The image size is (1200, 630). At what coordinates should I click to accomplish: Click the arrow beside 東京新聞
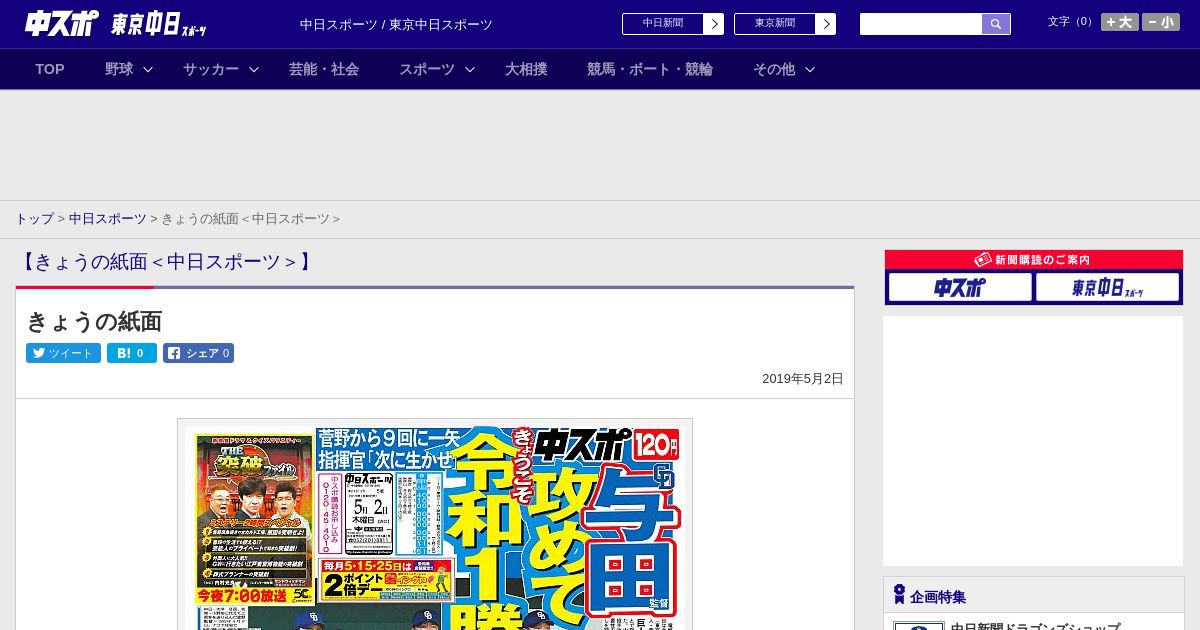point(826,24)
